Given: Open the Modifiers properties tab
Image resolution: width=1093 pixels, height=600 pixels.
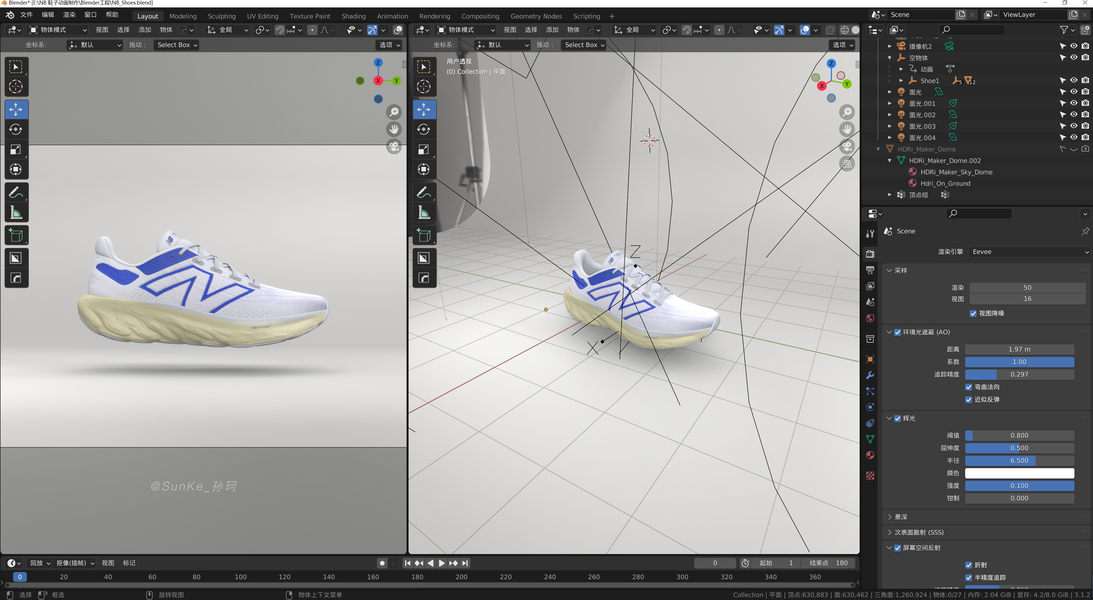Looking at the screenshot, I should point(870,376).
